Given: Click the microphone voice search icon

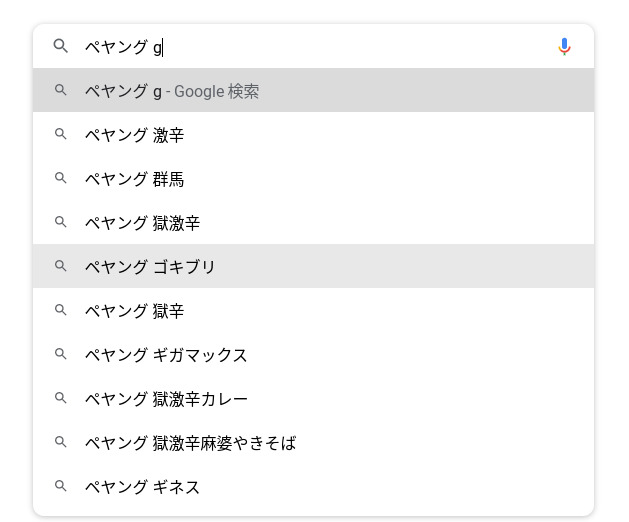Looking at the screenshot, I should coord(564,47).
